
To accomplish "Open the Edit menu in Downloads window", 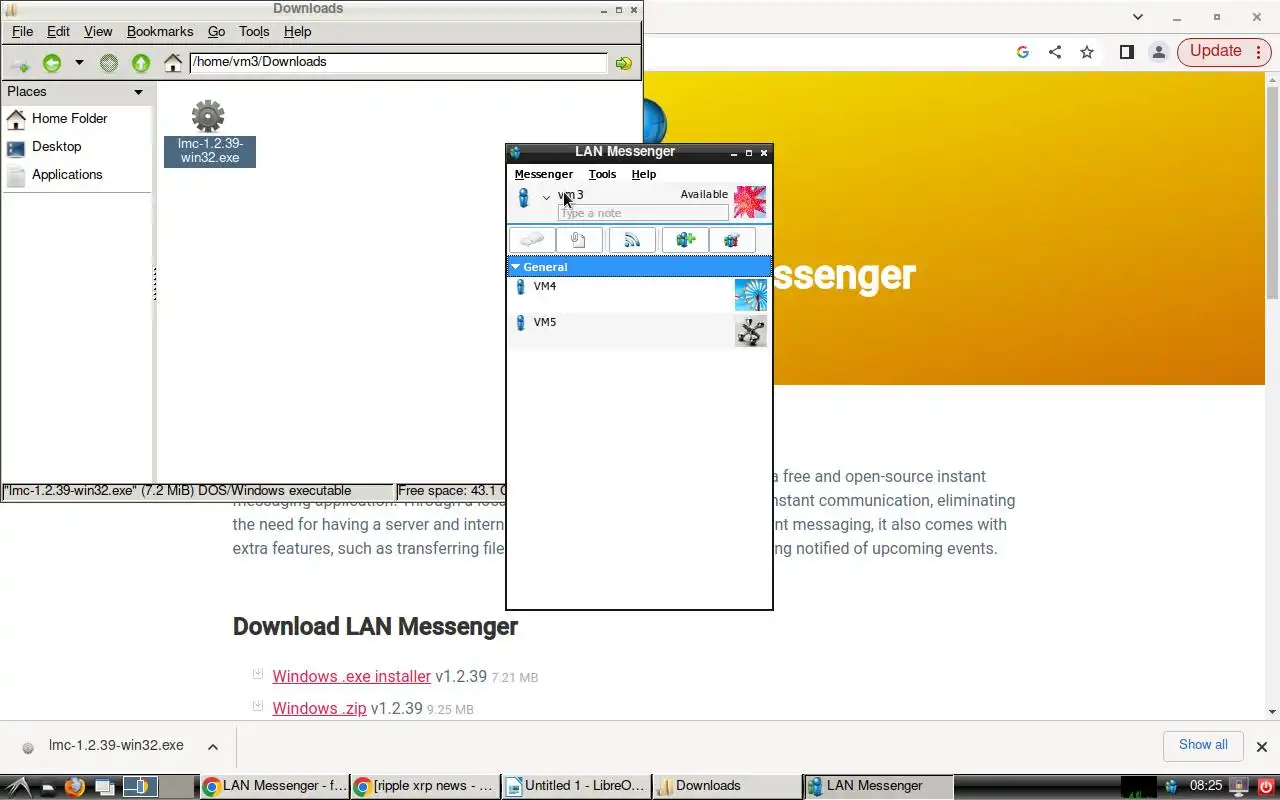I will 58,32.
